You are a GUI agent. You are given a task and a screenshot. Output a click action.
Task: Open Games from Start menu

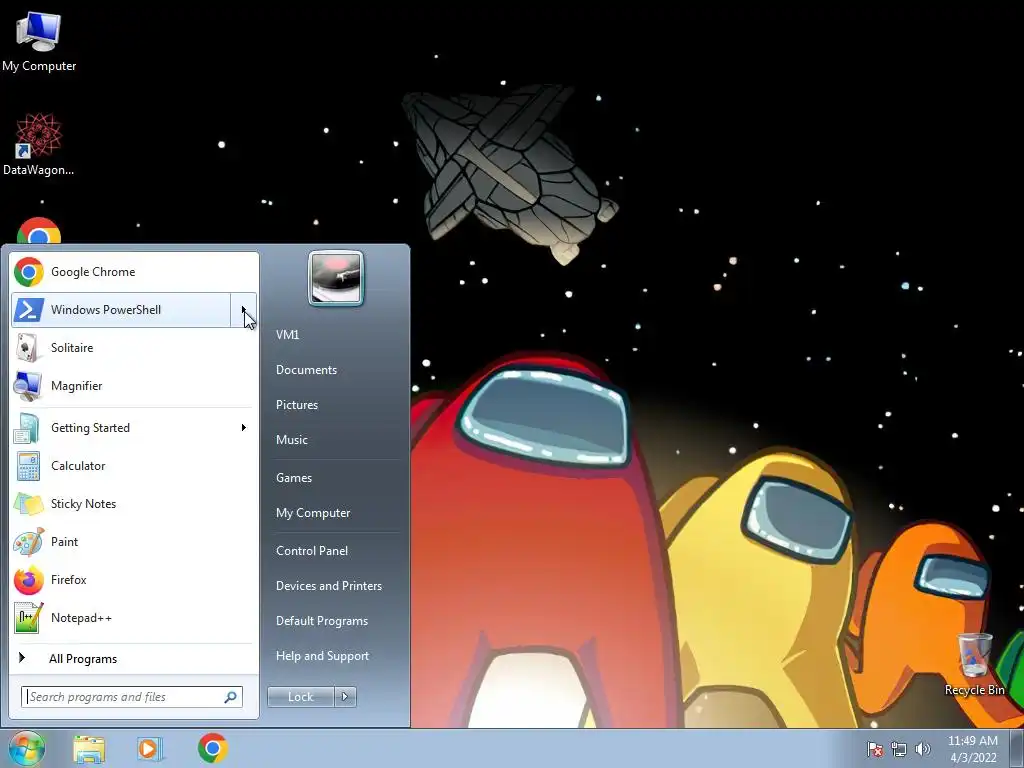point(294,477)
